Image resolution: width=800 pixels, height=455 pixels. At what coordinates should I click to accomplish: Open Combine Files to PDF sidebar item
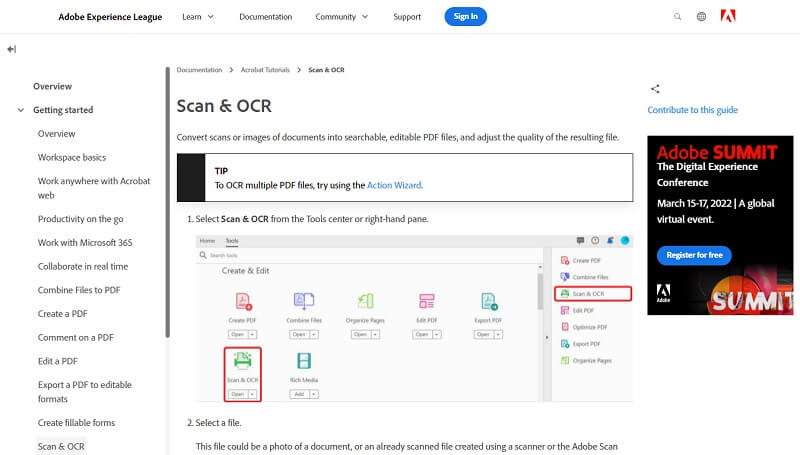[x=79, y=290]
